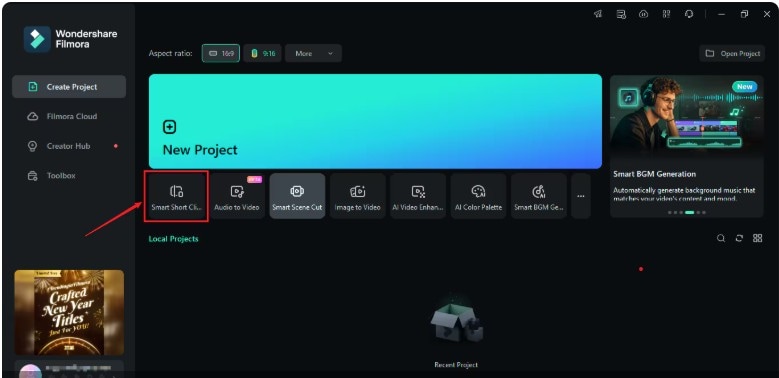Click the paper plane icon in title bar
This screenshot has height=378, width=779.
[x=598, y=14]
